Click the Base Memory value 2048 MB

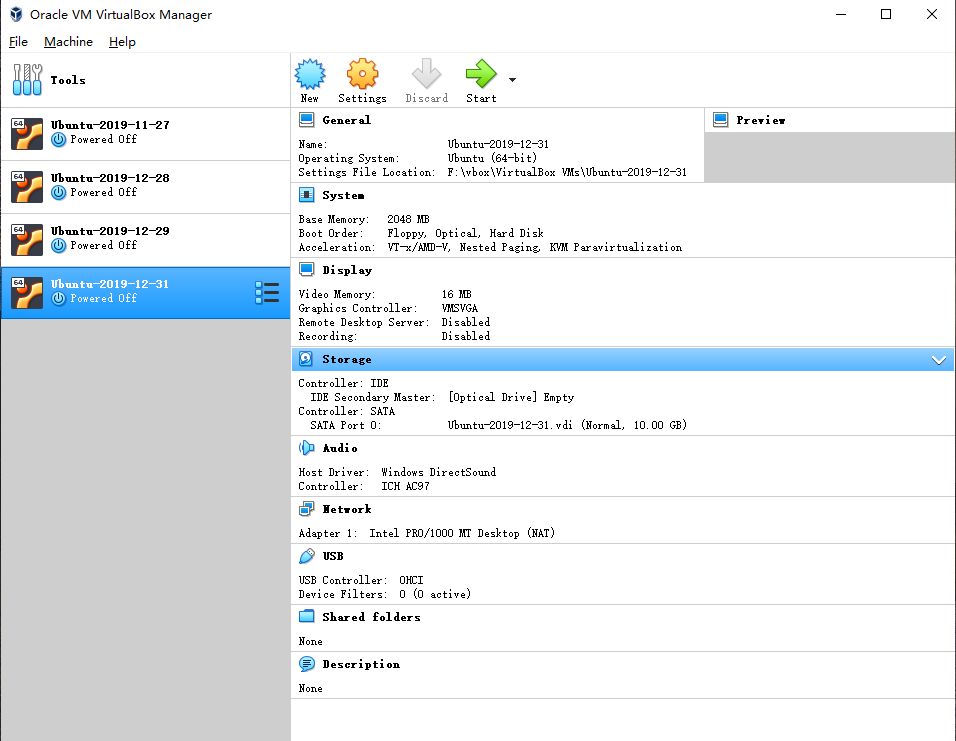tap(408, 219)
